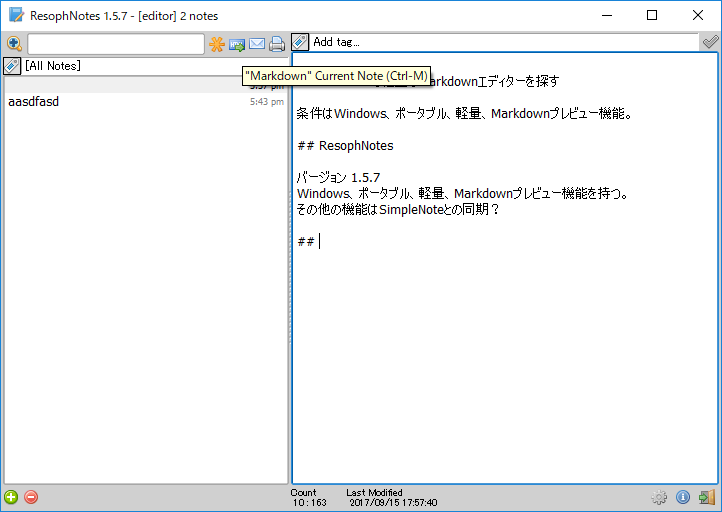Click the tag icon beside Add tag
Image resolution: width=722 pixels, height=512 pixels.
coord(300,42)
